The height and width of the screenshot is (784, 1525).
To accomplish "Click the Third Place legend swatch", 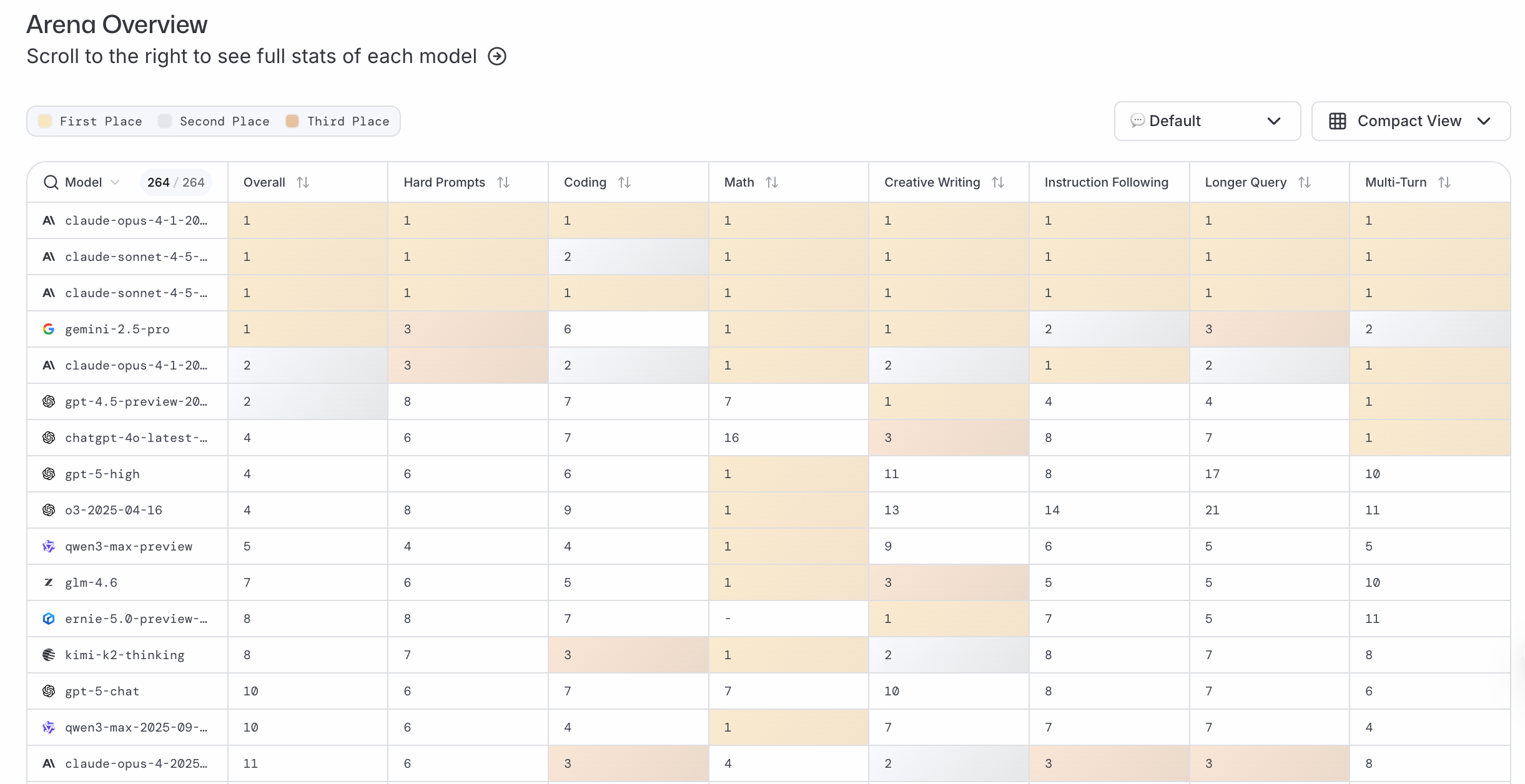I will pos(292,121).
